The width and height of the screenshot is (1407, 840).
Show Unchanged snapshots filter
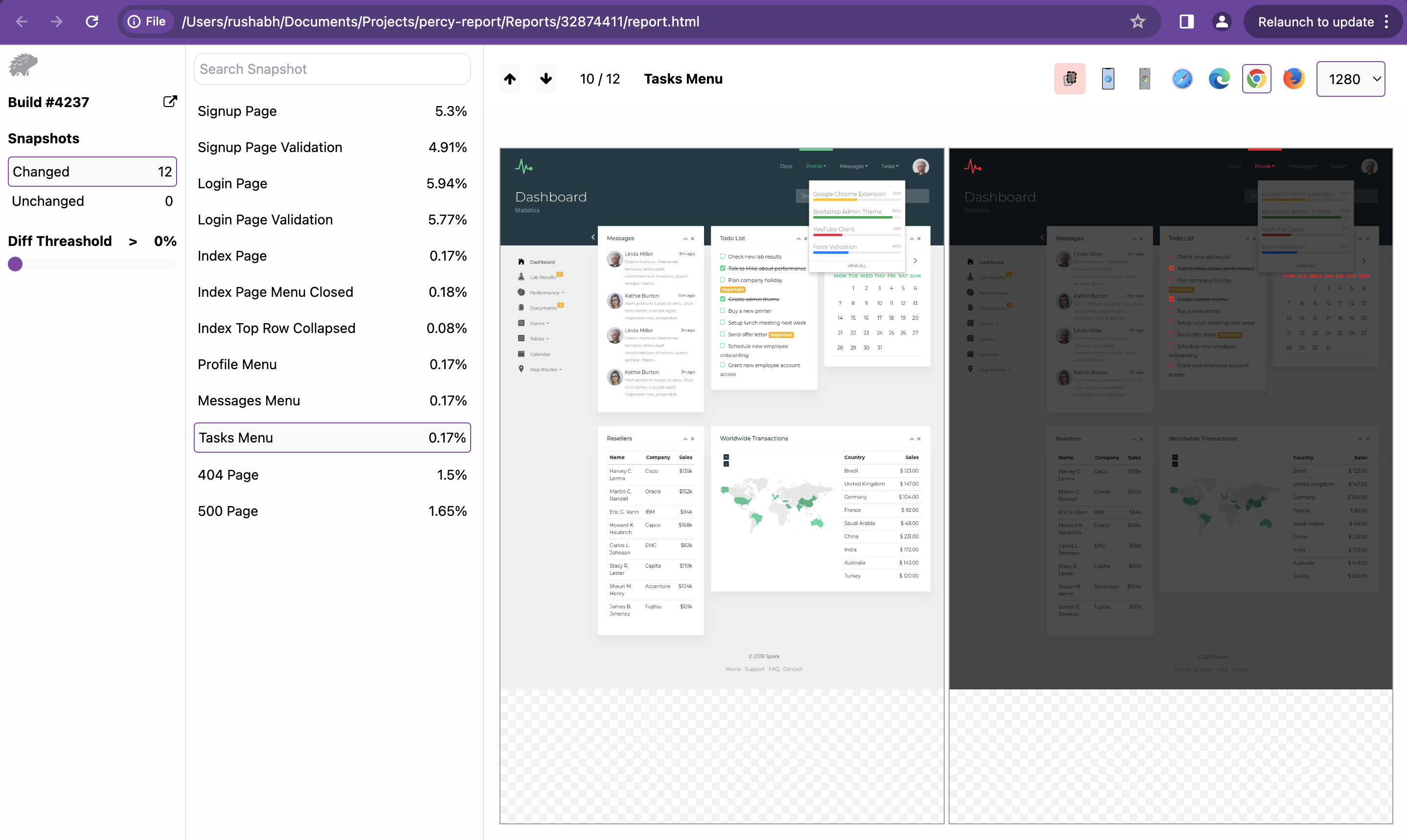pyautogui.click(x=92, y=201)
